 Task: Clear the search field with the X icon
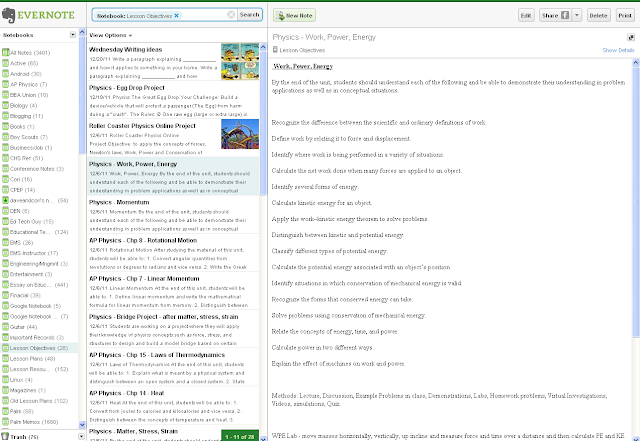pyautogui.click(x=231, y=15)
